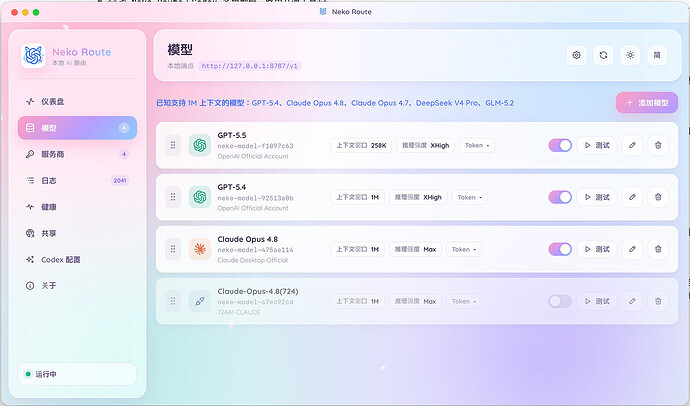Open the 共享 sharing page
This screenshot has height=406, width=690.
77,233
